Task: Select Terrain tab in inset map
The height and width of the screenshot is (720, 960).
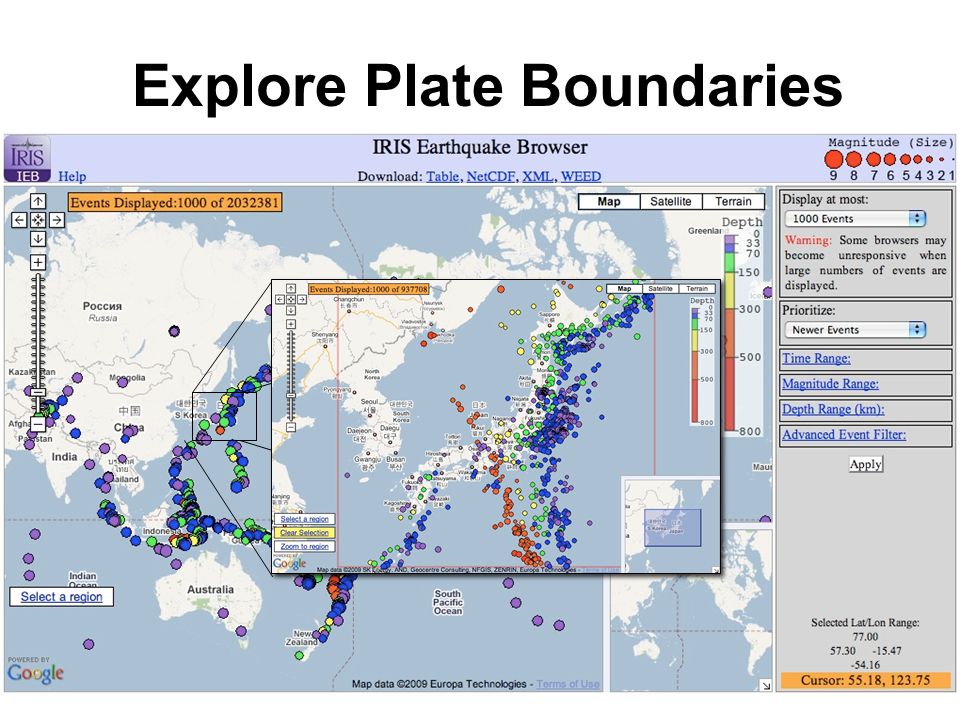Action: pos(697,288)
